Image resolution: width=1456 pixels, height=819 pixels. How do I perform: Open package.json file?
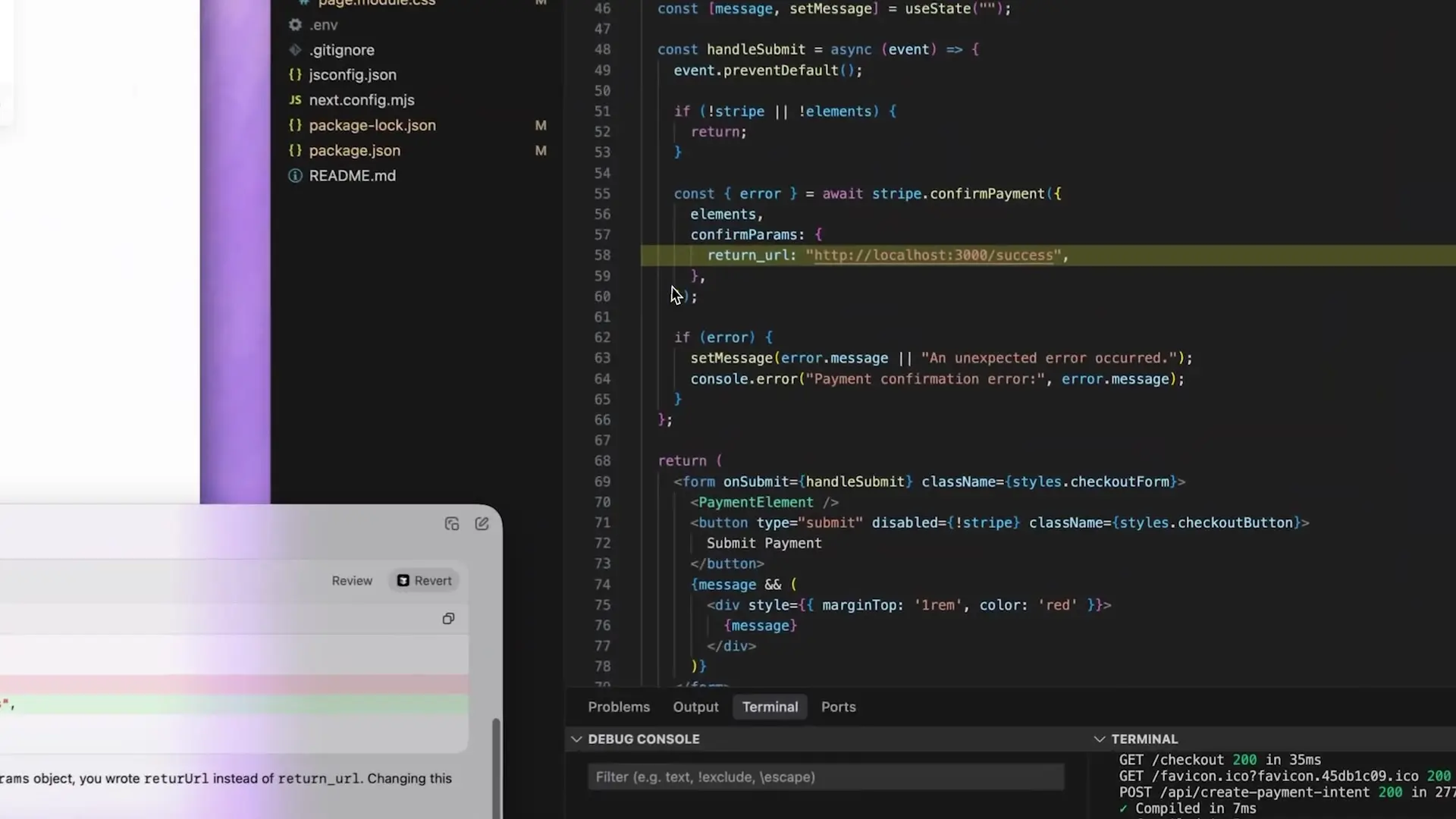coord(355,150)
